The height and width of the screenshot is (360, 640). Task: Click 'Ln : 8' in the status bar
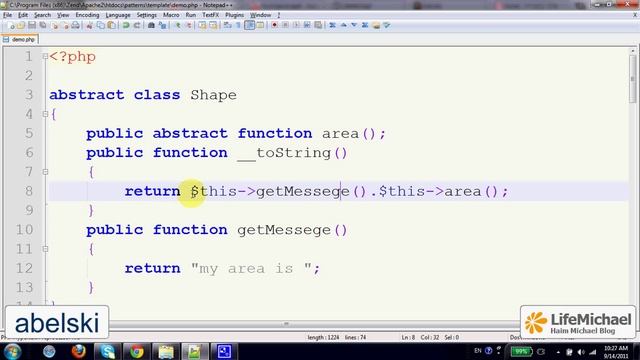[x=408, y=338]
